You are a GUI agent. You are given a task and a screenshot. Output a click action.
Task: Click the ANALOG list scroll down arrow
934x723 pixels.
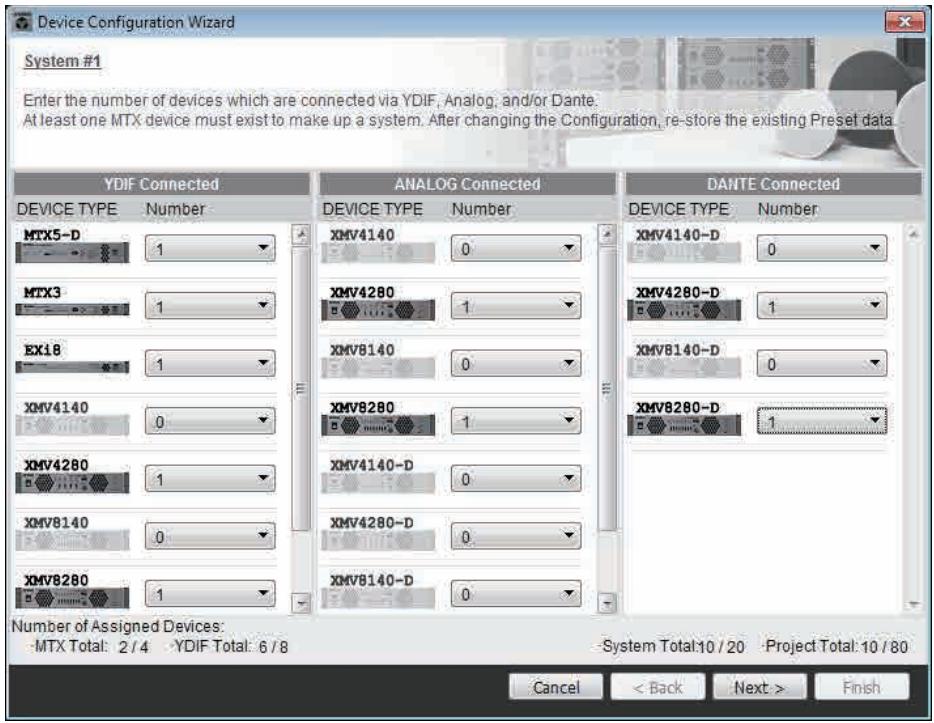pyautogui.click(x=607, y=603)
